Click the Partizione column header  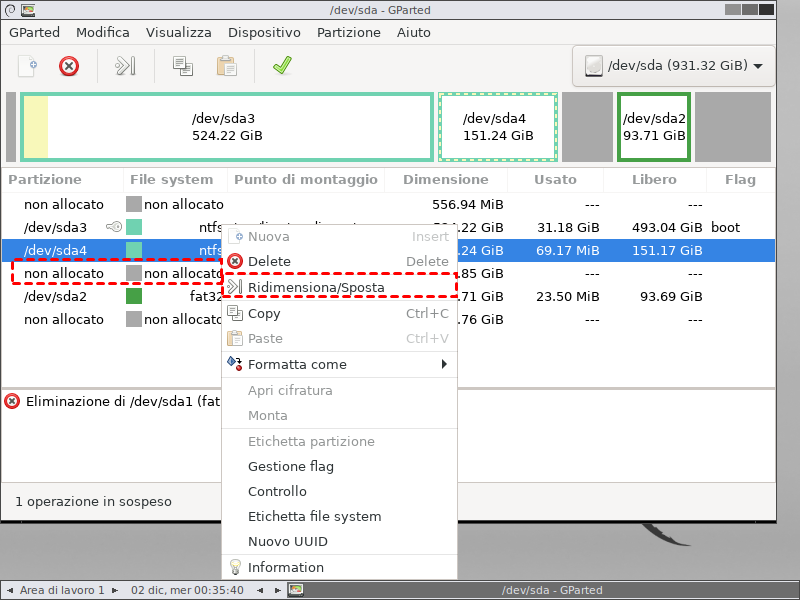45,180
